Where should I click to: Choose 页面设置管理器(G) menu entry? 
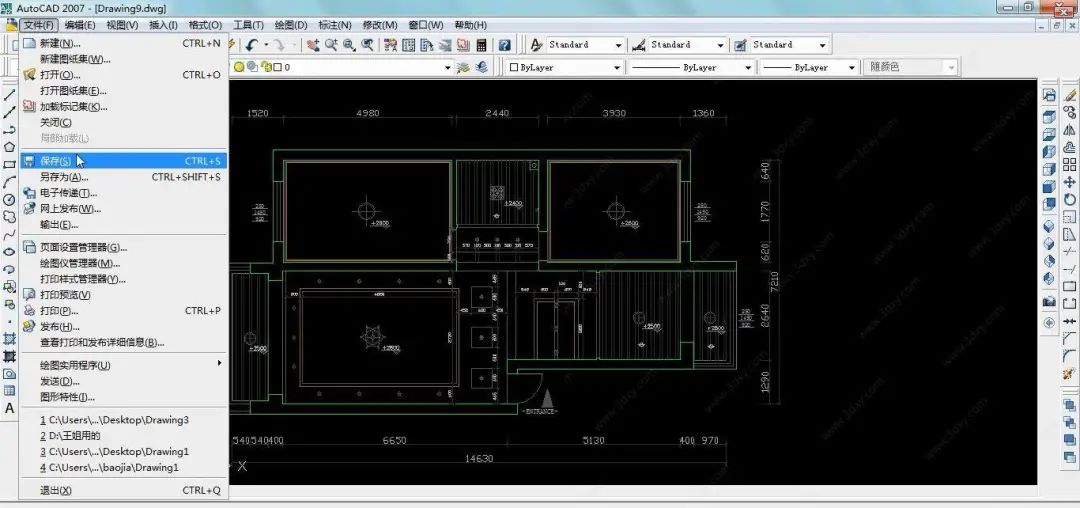(124, 247)
